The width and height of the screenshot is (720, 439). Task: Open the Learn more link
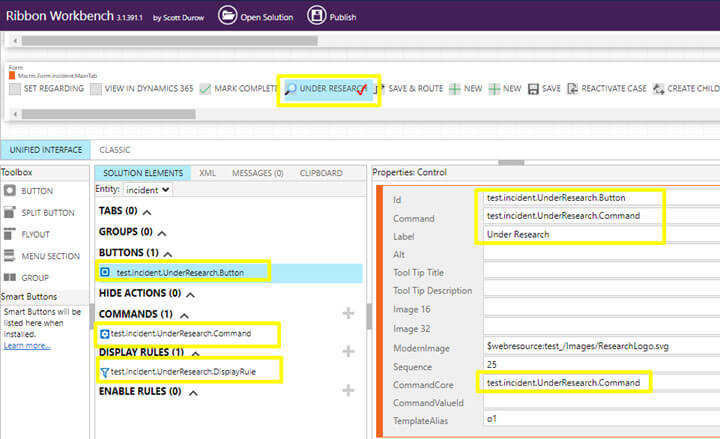tap(26, 346)
